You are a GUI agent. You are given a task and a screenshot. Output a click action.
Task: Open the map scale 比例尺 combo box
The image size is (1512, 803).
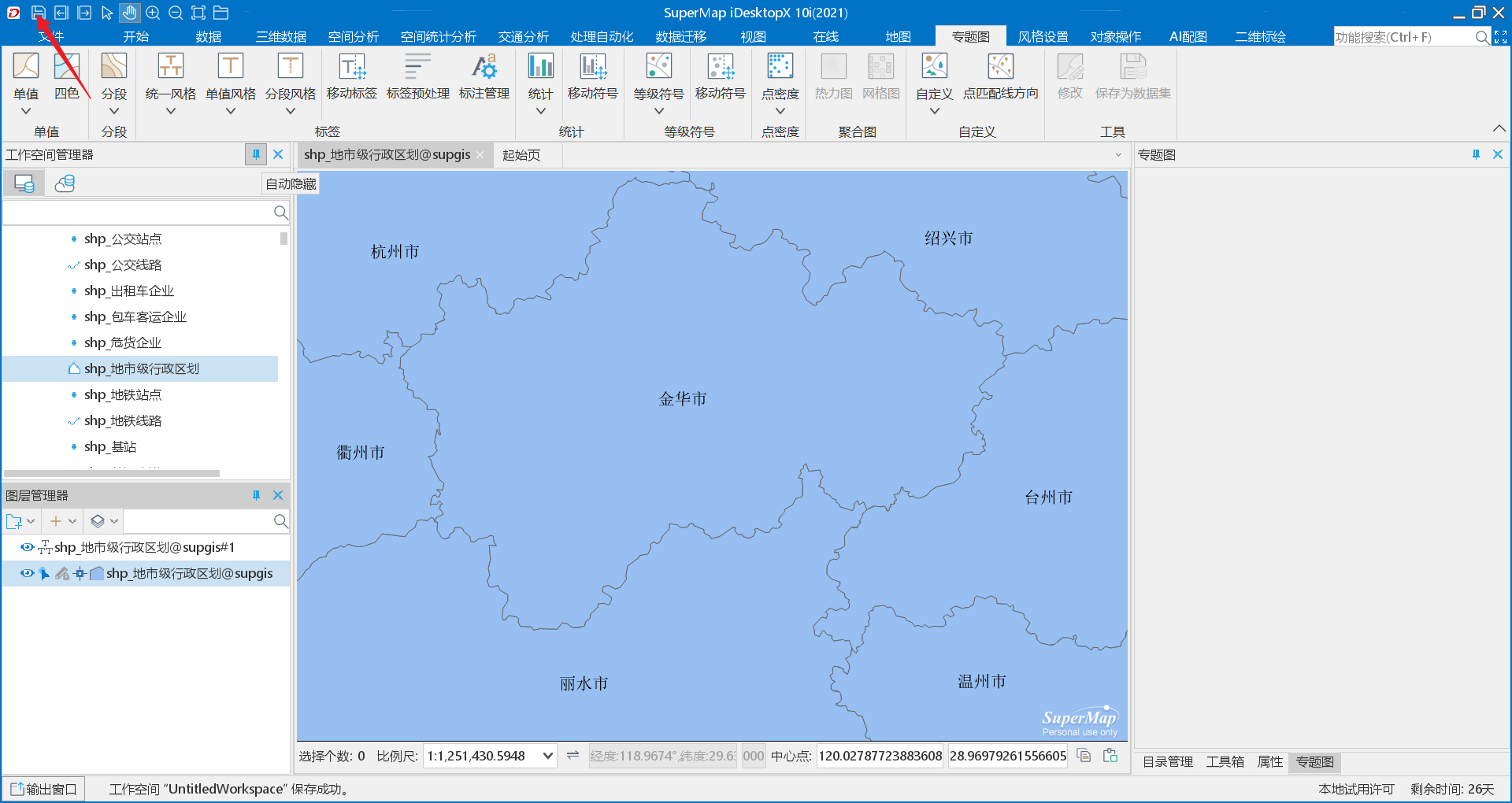tap(491, 756)
